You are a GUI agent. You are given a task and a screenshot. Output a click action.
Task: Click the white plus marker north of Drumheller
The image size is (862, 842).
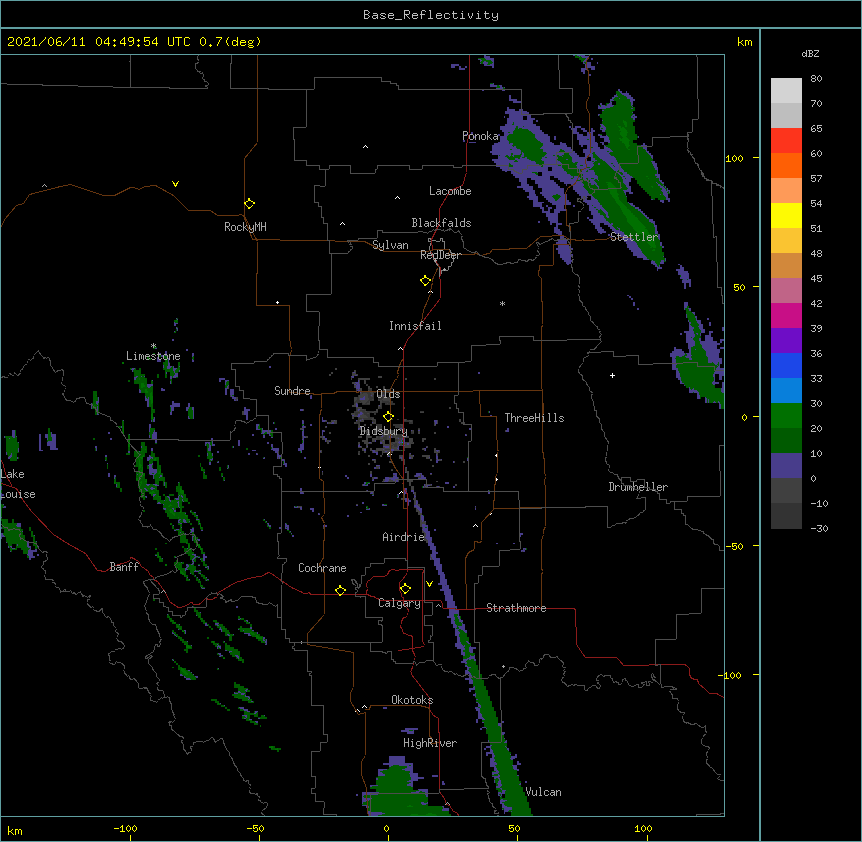pos(612,375)
